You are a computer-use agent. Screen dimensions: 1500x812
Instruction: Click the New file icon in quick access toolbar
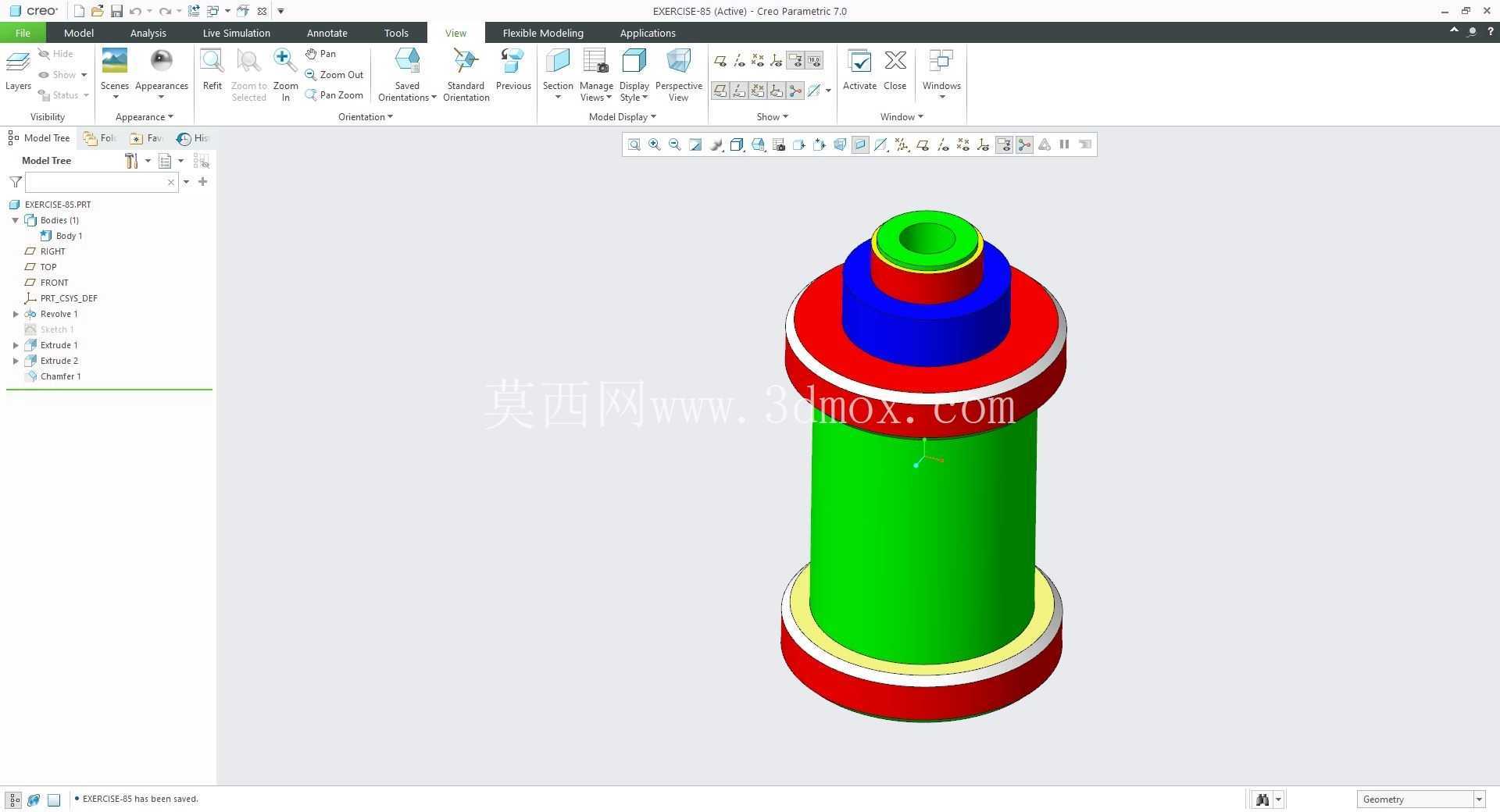(79, 11)
